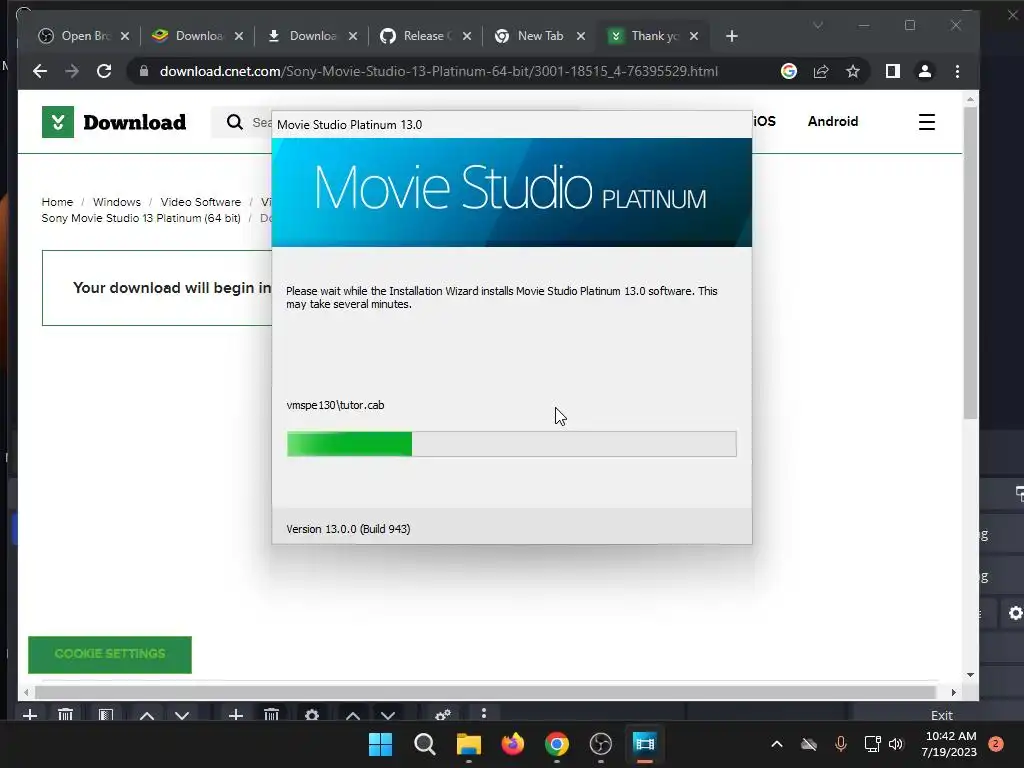The width and height of the screenshot is (1024, 768).
Task: Open OBS audio mixer three-dot menu
Action: pyautogui.click(x=484, y=714)
